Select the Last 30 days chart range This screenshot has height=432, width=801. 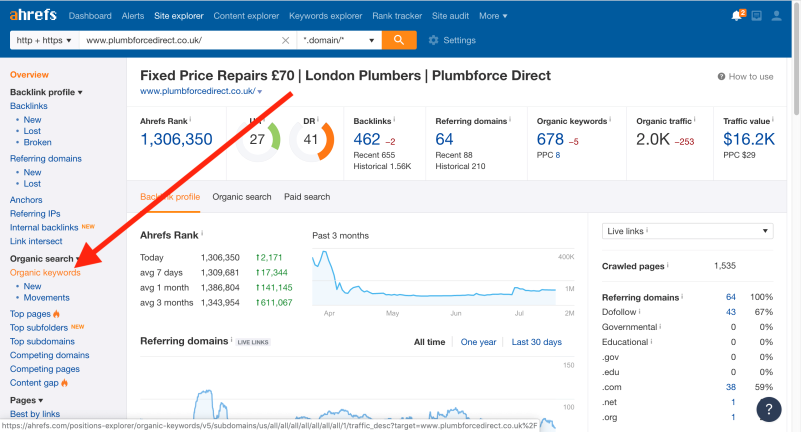pos(536,342)
